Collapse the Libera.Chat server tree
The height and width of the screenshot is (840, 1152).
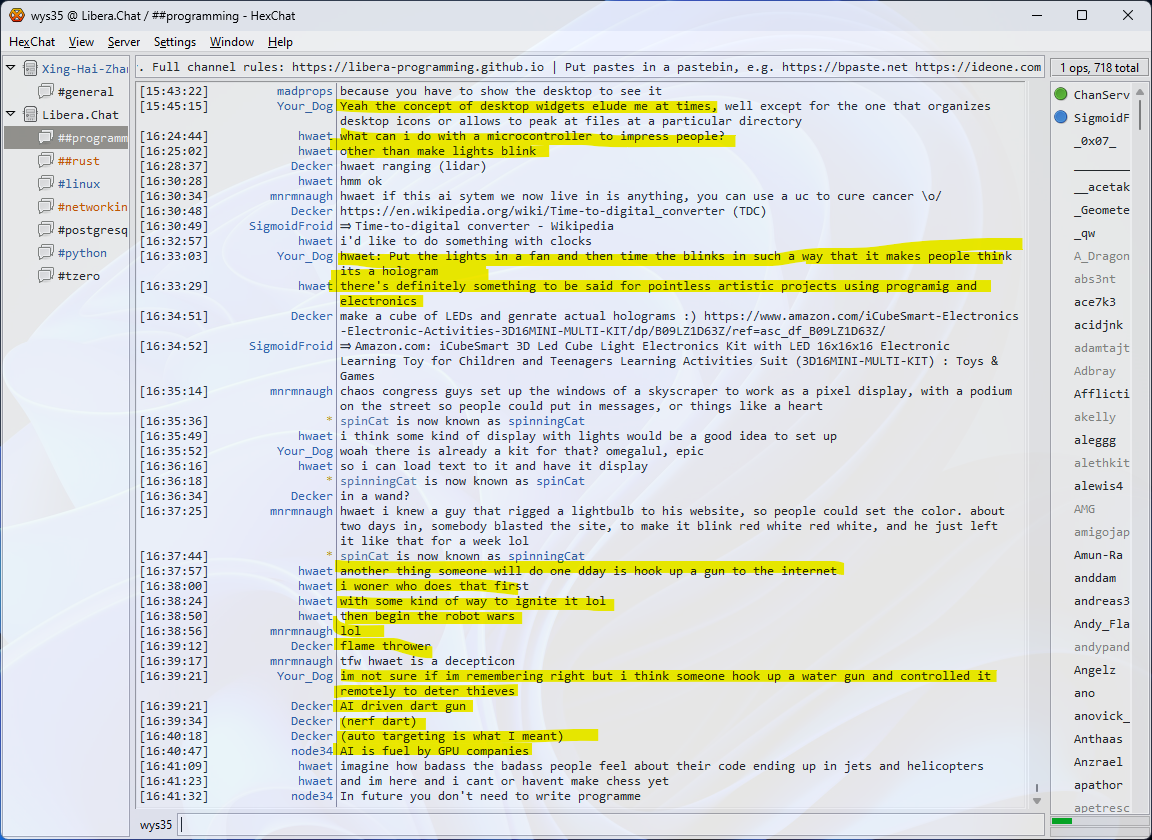11,115
